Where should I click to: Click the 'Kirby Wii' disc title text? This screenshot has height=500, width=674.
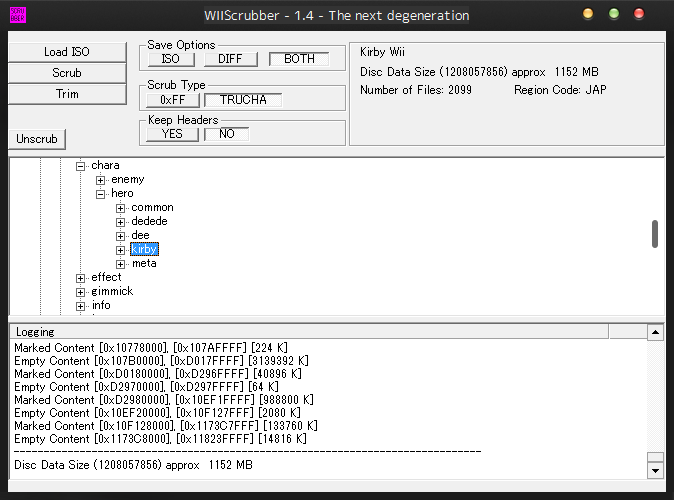coord(382,52)
